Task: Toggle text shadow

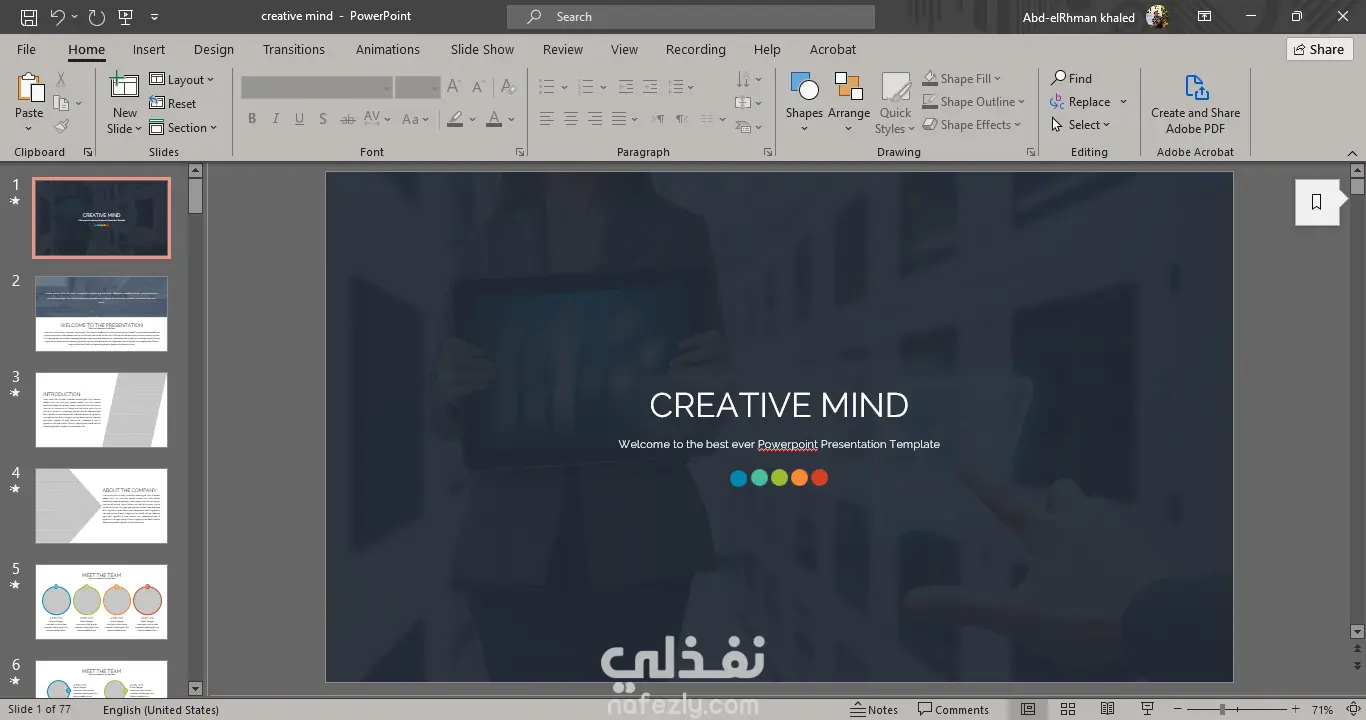Action: coord(323,119)
